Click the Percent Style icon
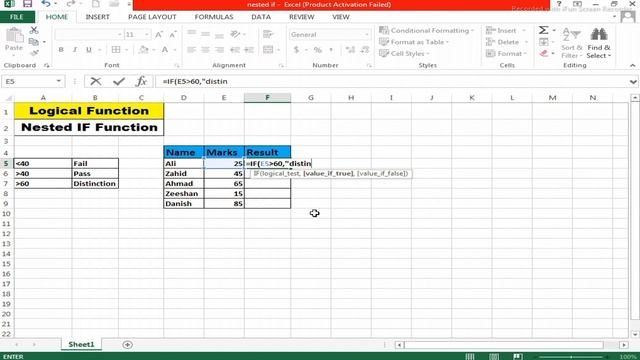 (x=318, y=50)
